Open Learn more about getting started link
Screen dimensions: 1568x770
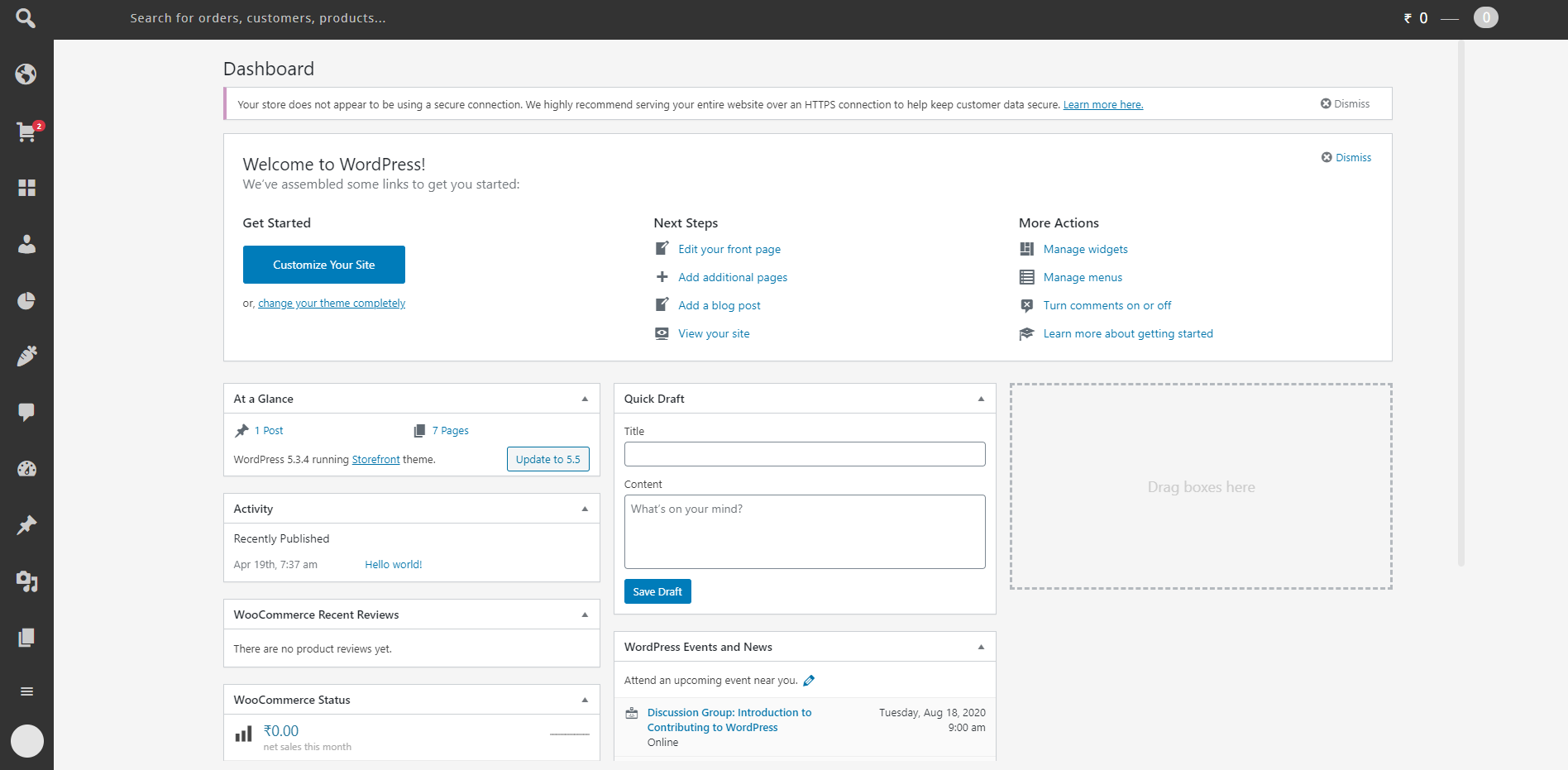point(1128,333)
